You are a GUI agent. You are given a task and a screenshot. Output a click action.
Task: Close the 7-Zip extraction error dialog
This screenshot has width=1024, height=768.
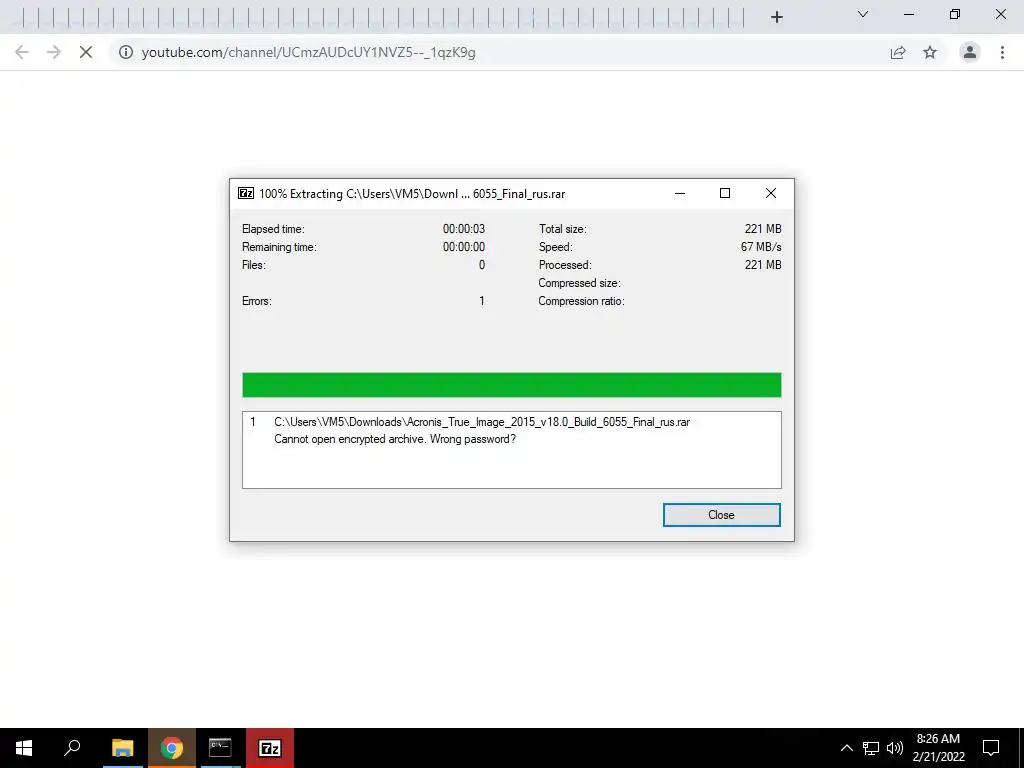point(721,515)
